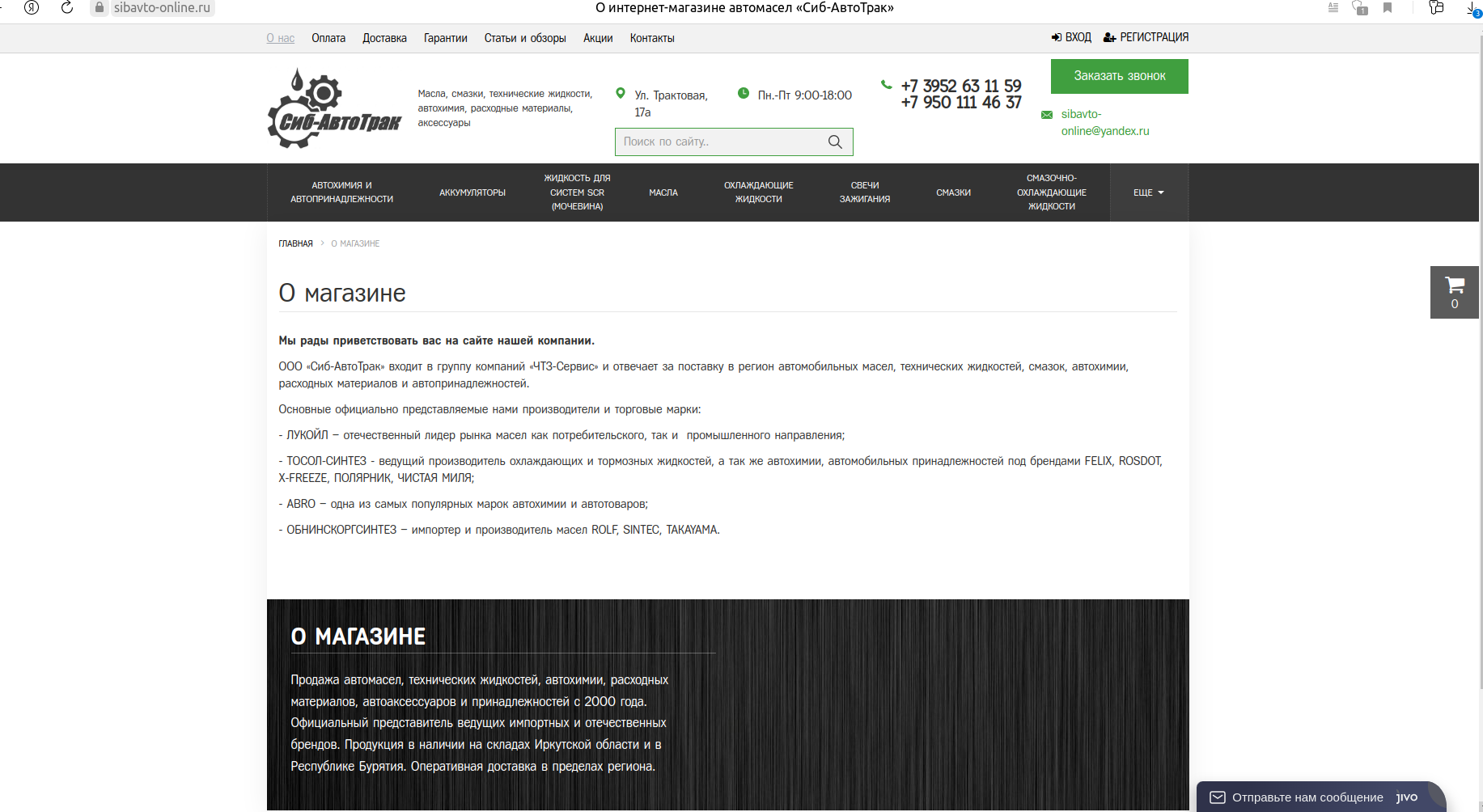Open browser extensions panel
The image size is (1483, 812).
[x=1437, y=7]
